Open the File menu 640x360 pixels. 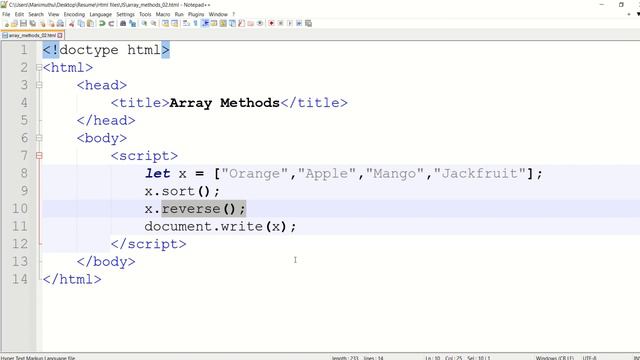pyautogui.click(x=6, y=14)
